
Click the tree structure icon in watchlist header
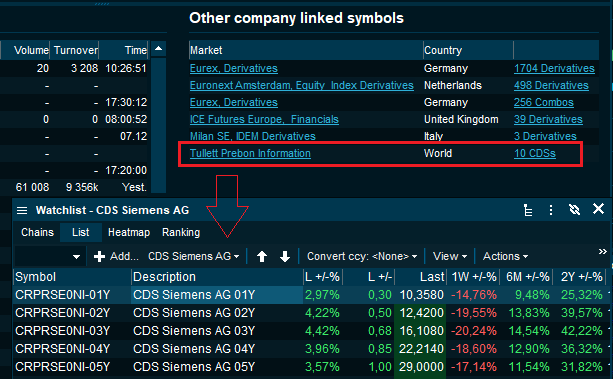[528, 210]
